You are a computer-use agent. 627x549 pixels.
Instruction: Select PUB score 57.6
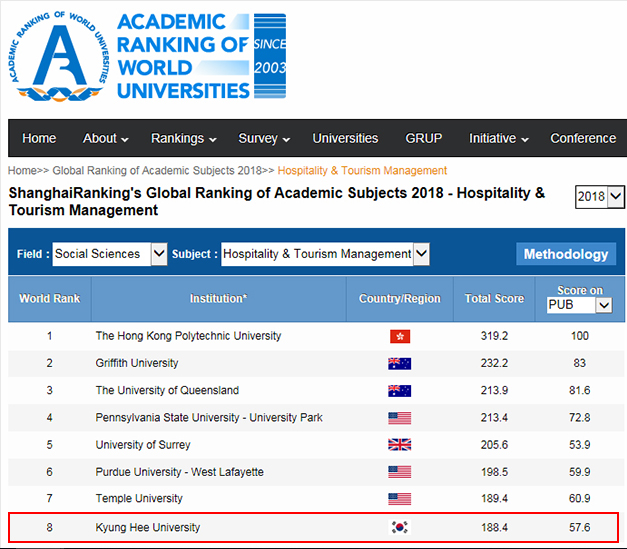point(579,527)
